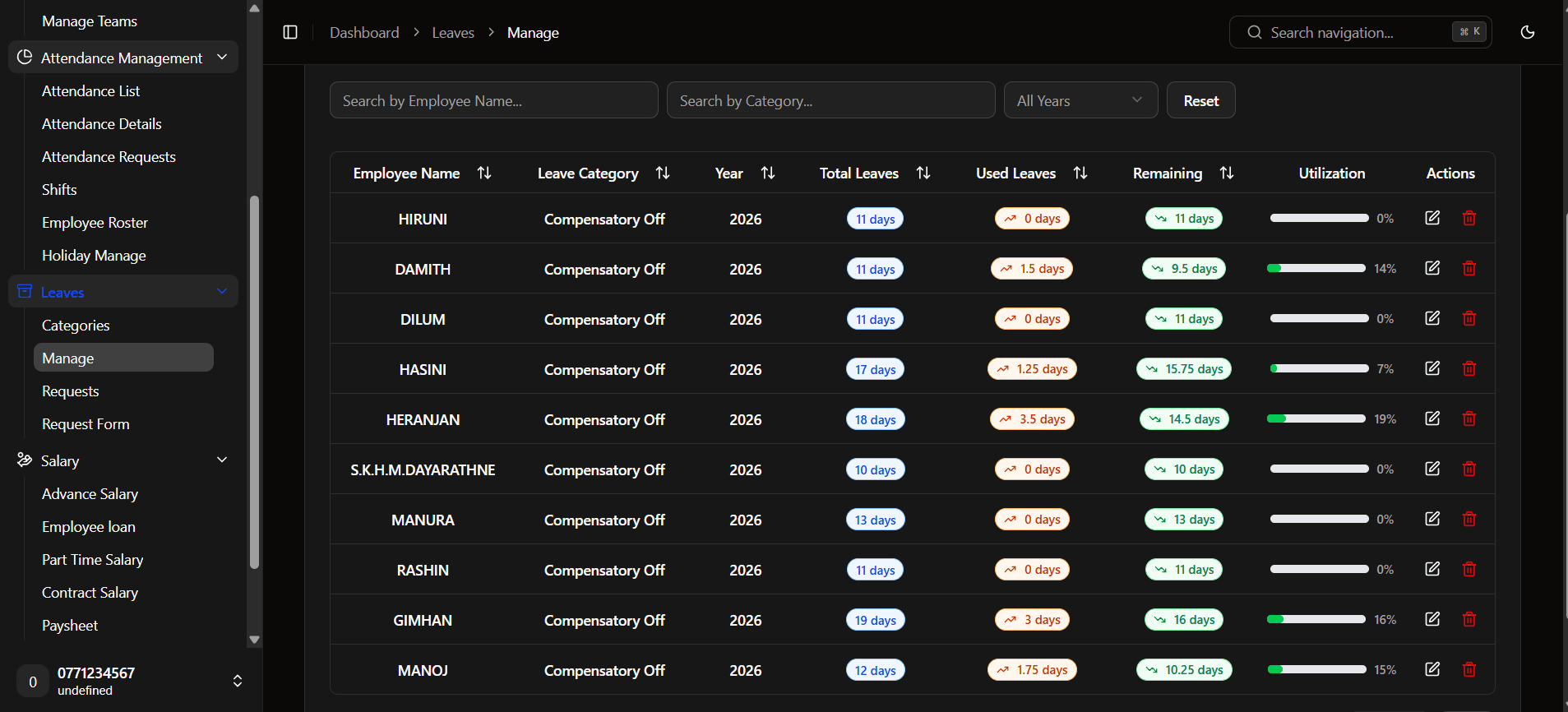Edit HIRUNI's leave record
This screenshot has width=1568, height=712.
pos(1432,218)
